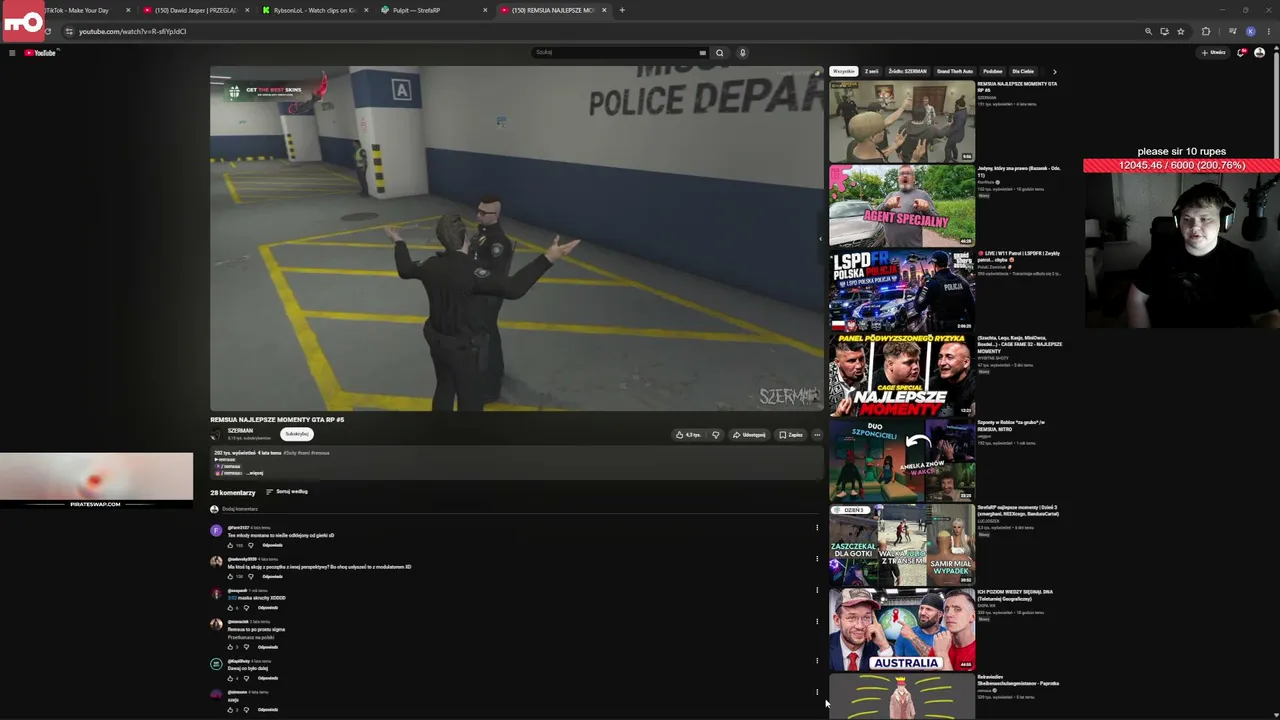The image size is (1280, 720).
Task: Close the Pulpit — StrefaRP tab
Action: click(x=485, y=10)
